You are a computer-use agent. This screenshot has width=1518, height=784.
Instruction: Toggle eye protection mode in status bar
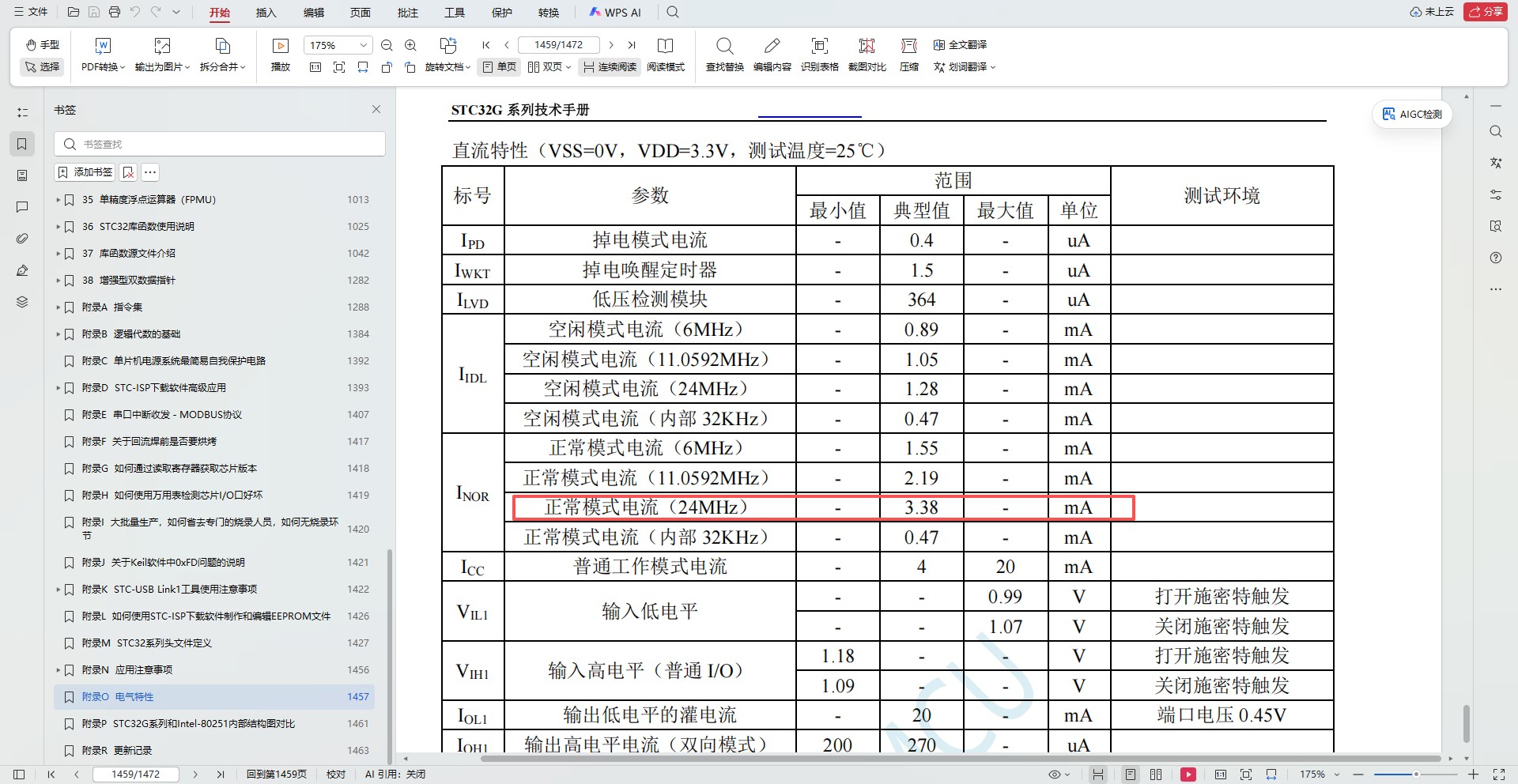click(x=1059, y=775)
